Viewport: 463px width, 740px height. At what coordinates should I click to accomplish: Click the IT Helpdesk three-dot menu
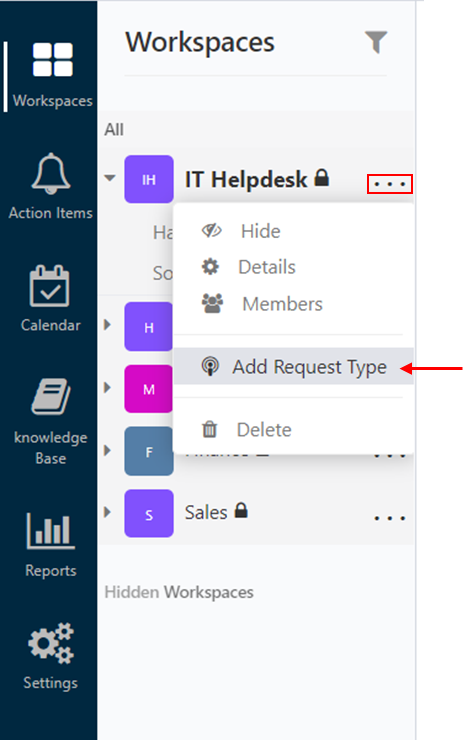(x=389, y=184)
